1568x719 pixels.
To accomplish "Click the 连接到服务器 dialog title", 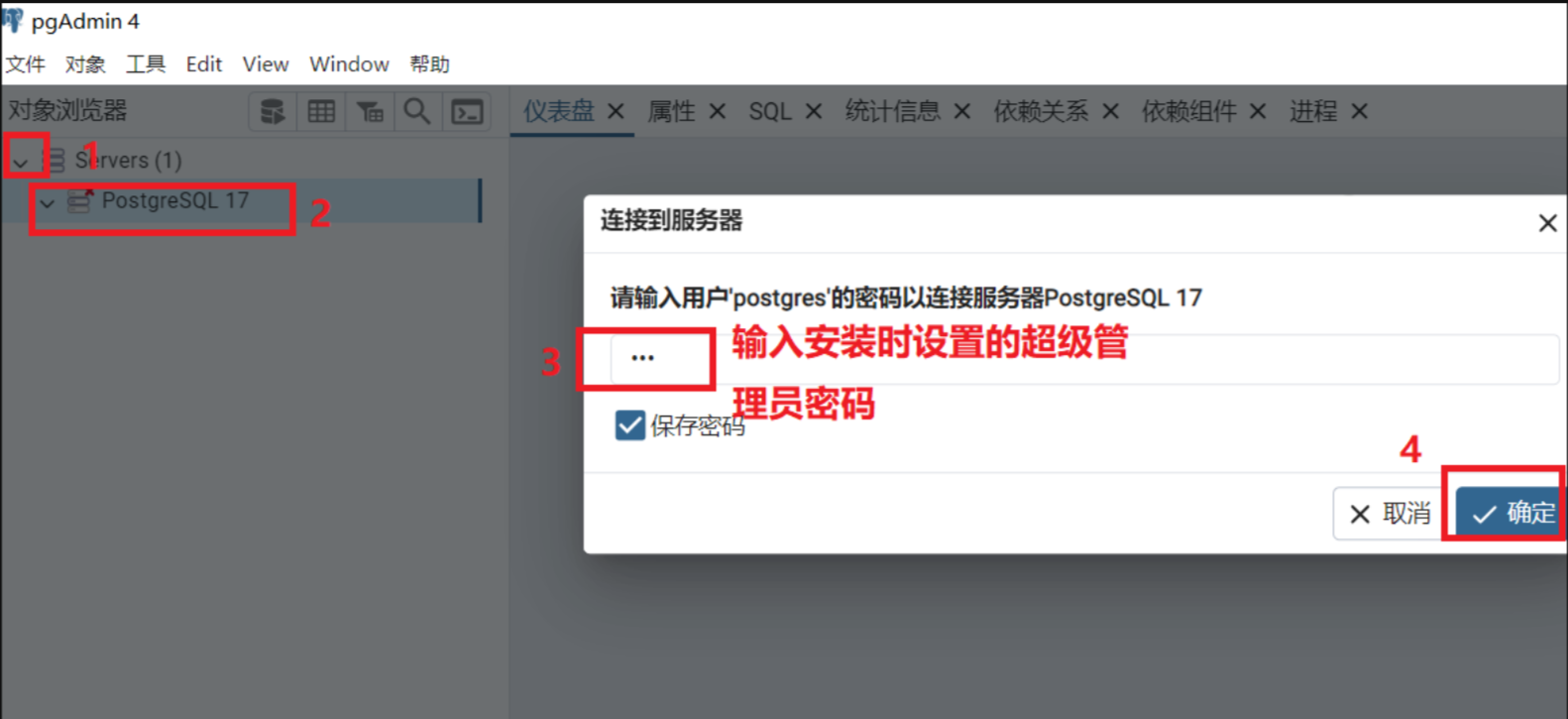I will [x=671, y=220].
